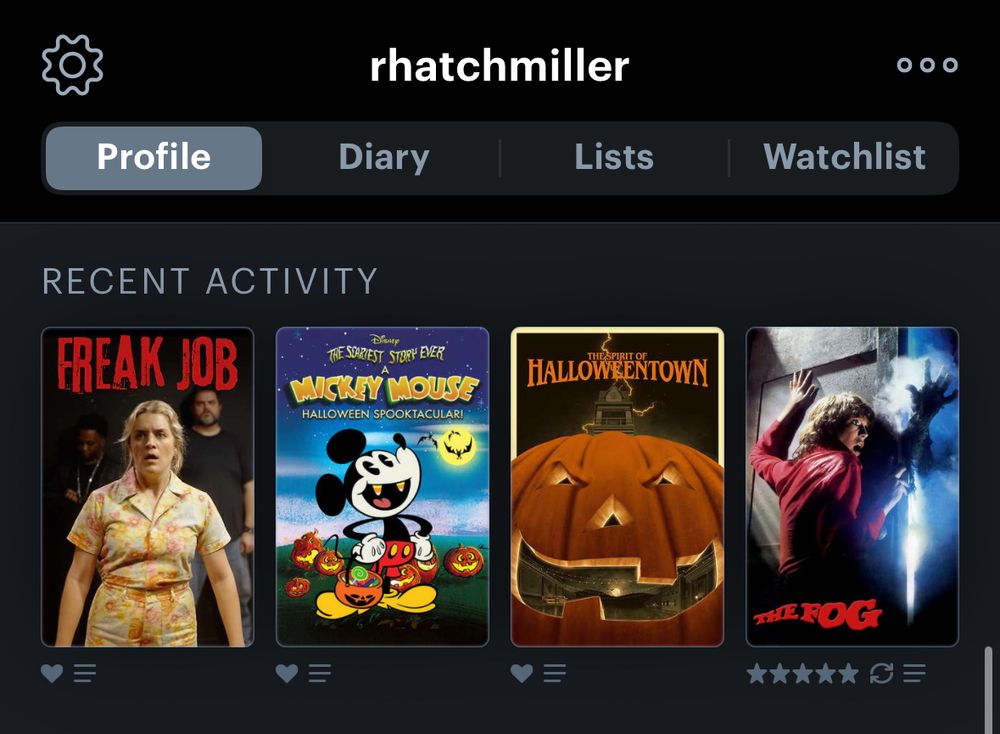Click the vertical scrollbar at right edge
The image size is (1000, 734).
pyautogui.click(x=988, y=690)
